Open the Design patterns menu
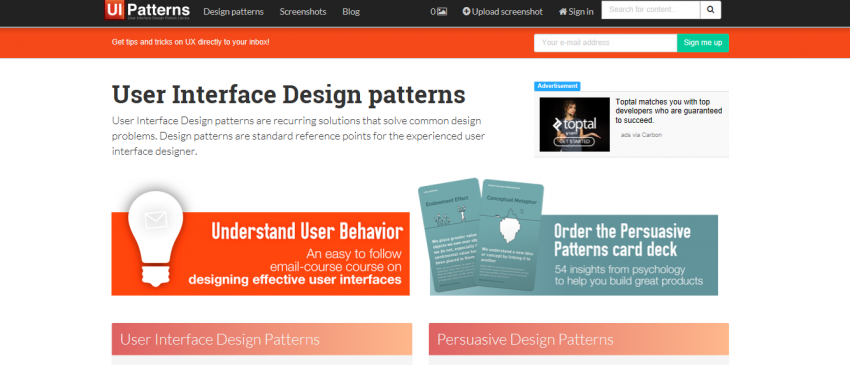 234,11
